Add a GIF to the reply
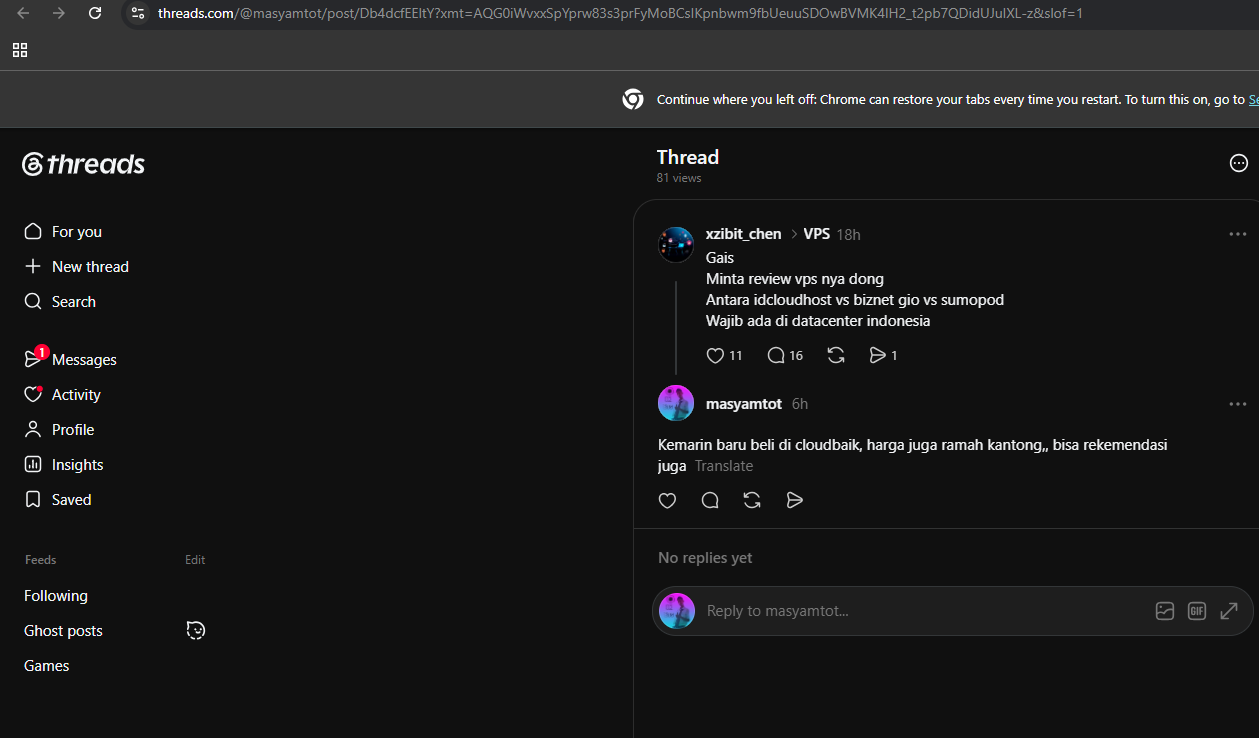 pos(1197,611)
